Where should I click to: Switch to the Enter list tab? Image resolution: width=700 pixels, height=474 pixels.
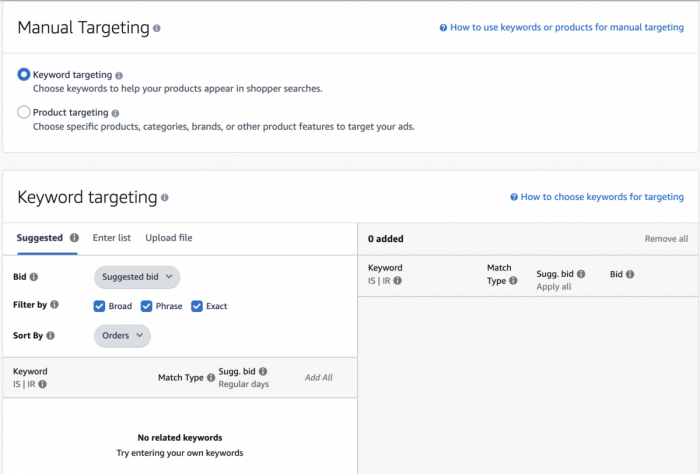tap(112, 238)
